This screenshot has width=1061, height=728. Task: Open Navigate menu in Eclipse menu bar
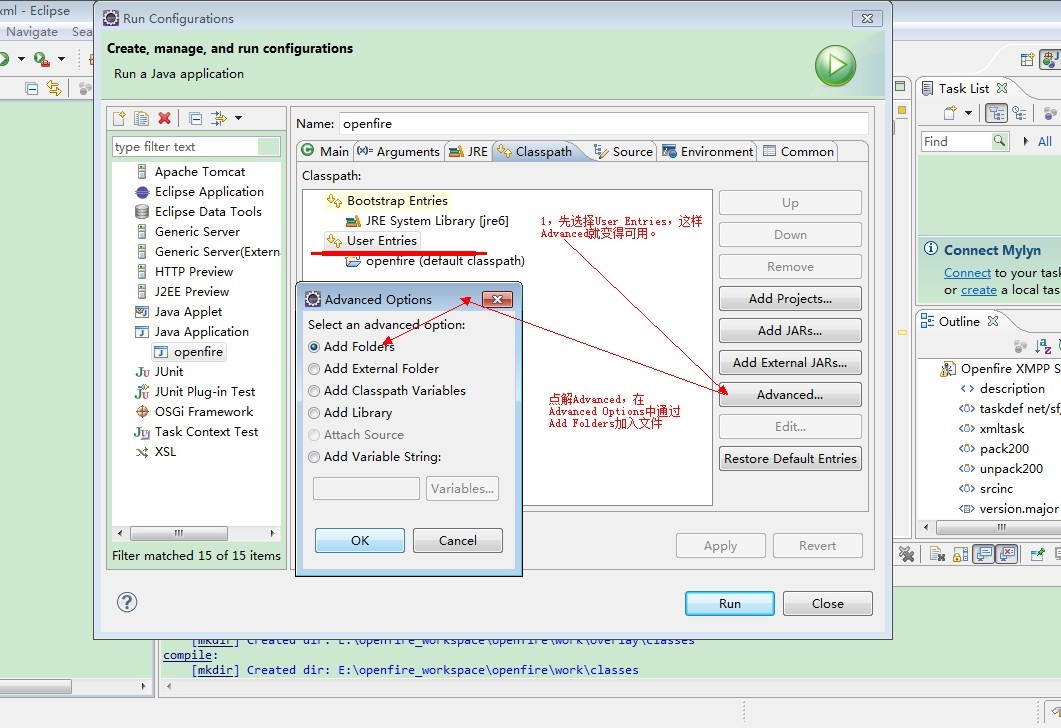pos(32,32)
